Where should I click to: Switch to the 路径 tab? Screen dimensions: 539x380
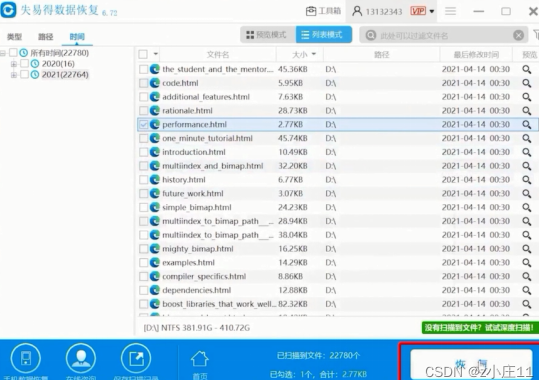point(45,36)
